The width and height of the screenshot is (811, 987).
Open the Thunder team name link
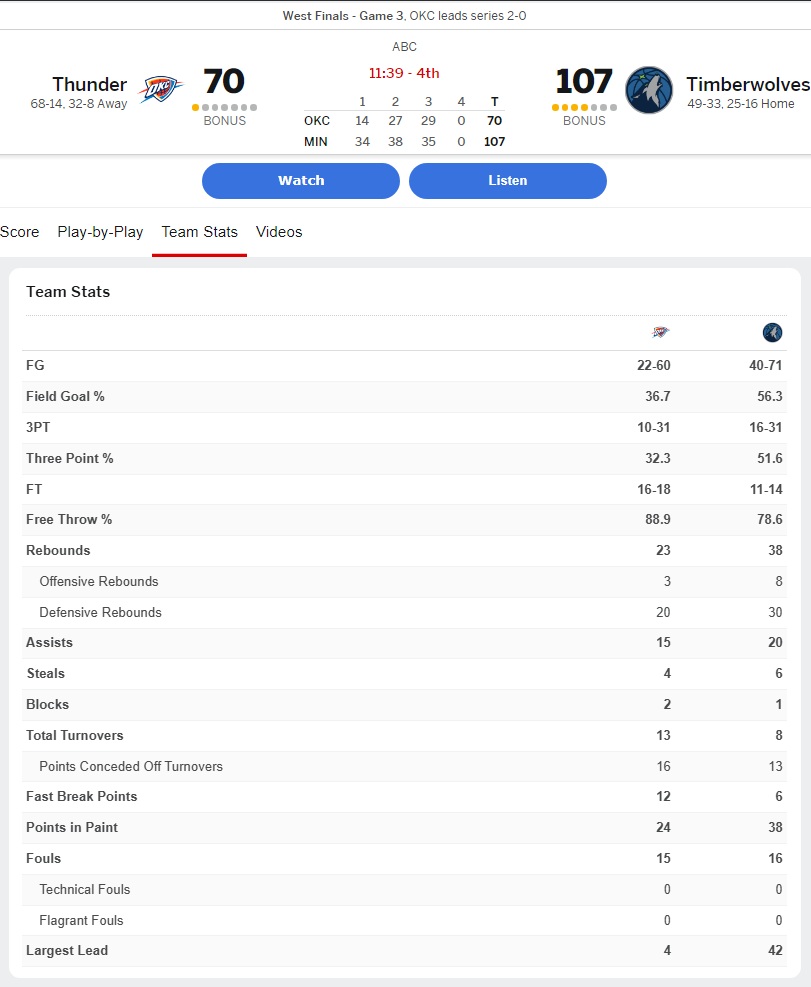[x=89, y=84]
